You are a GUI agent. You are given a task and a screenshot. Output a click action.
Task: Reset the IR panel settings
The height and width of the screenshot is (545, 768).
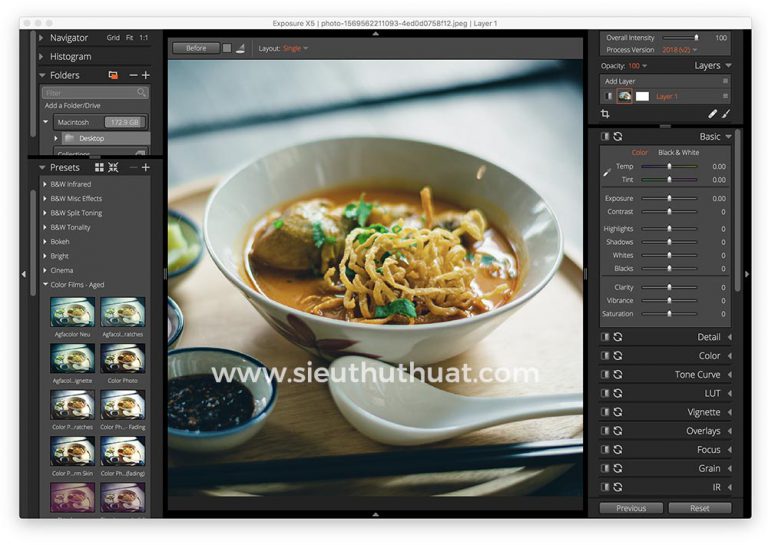point(618,487)
